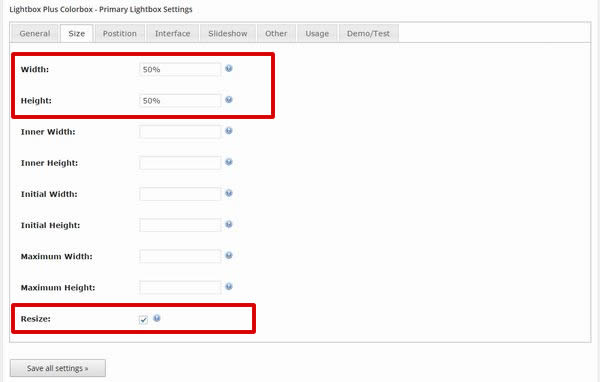Viewport: 600px width, 382px height.
Task: Switch to the Other tab
Action: pos(276,33)
